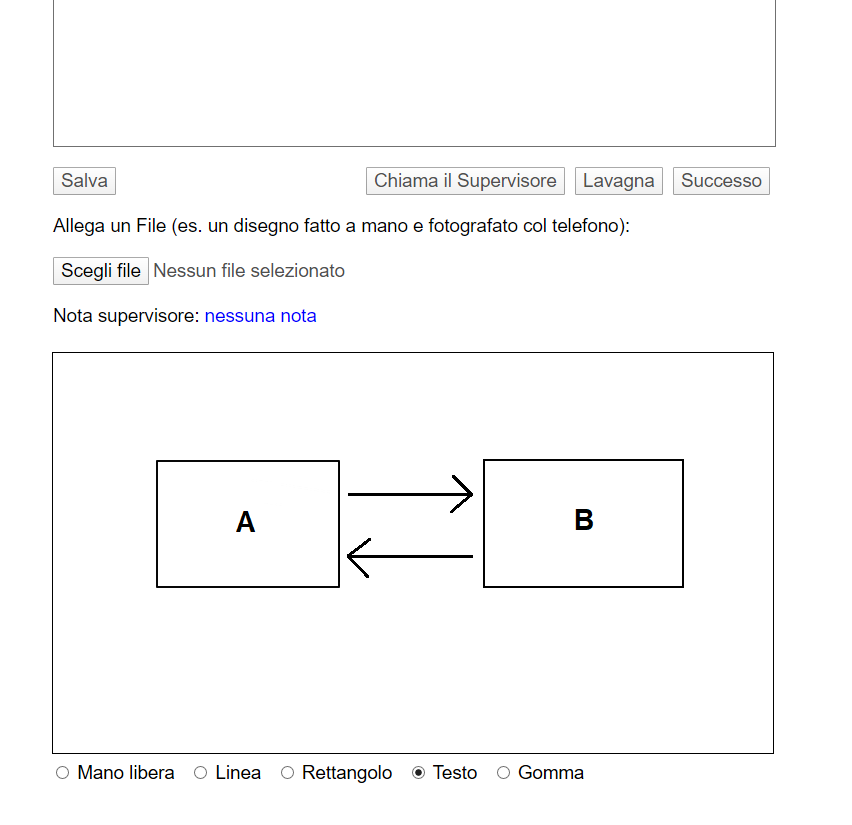Click inside the large text area
The image size is (852, 825).
click(x=414, y=72)
